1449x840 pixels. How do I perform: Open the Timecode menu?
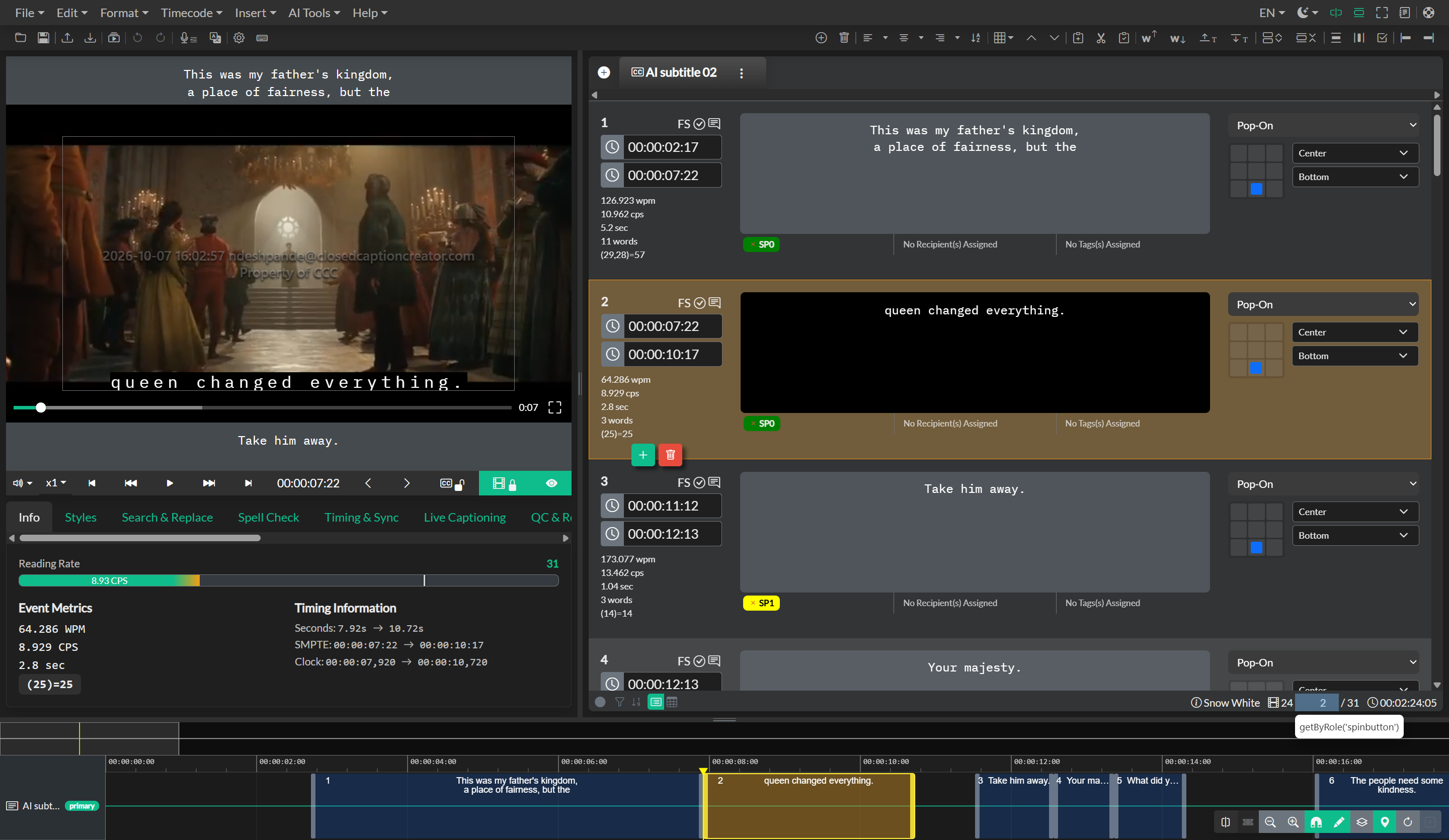click(192, 13)
